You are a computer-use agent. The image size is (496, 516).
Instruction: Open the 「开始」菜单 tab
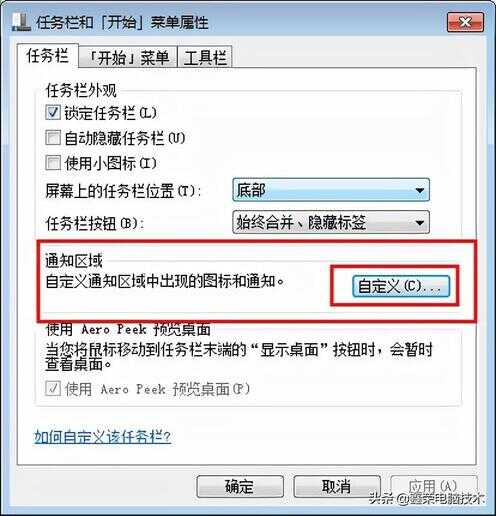(128, 57)
